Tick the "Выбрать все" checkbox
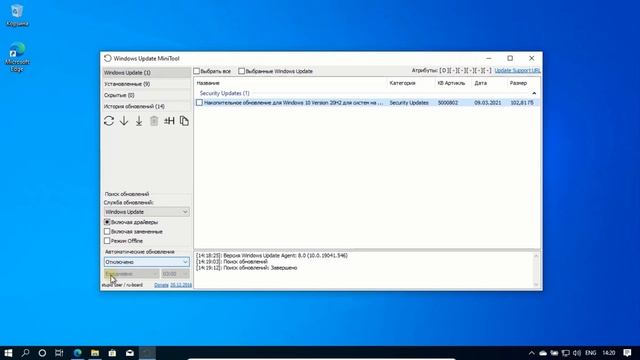 tap(197, 71)
